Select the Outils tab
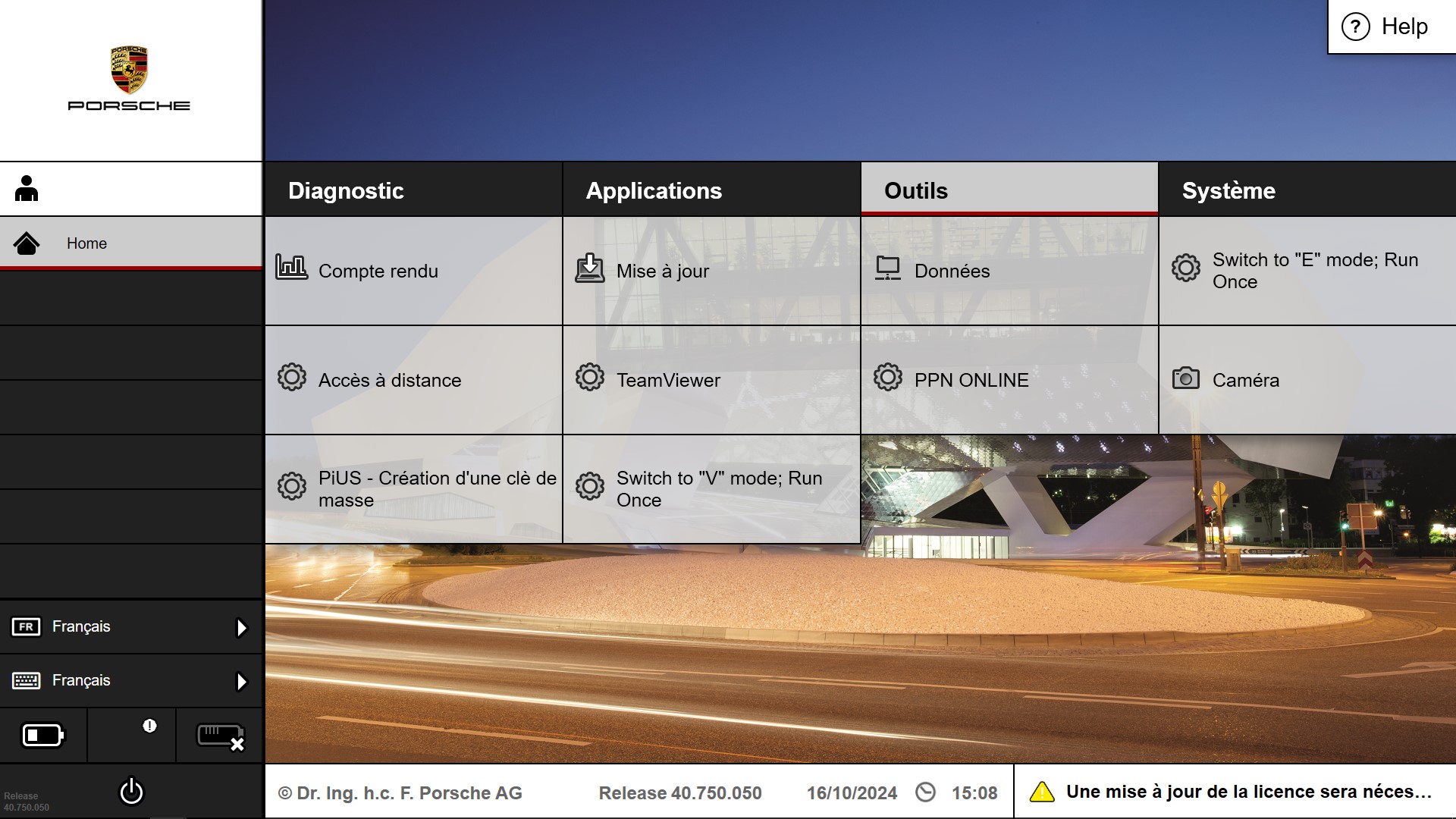 coord(1009,190)
